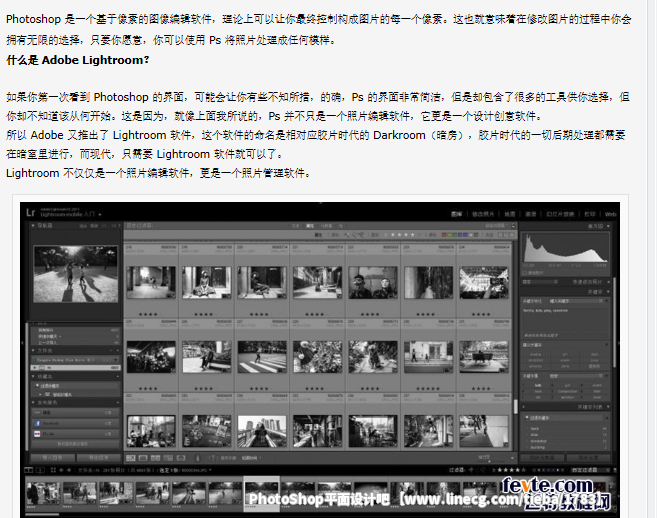This screenshot has height=518, width=657.
Task: Toggle the sort direction icon
Action: coord(213,458)
